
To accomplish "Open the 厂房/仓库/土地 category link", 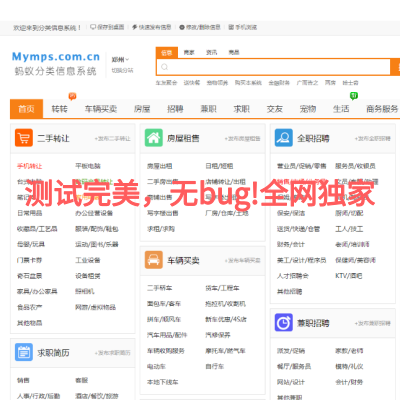I will pos(227,213).
